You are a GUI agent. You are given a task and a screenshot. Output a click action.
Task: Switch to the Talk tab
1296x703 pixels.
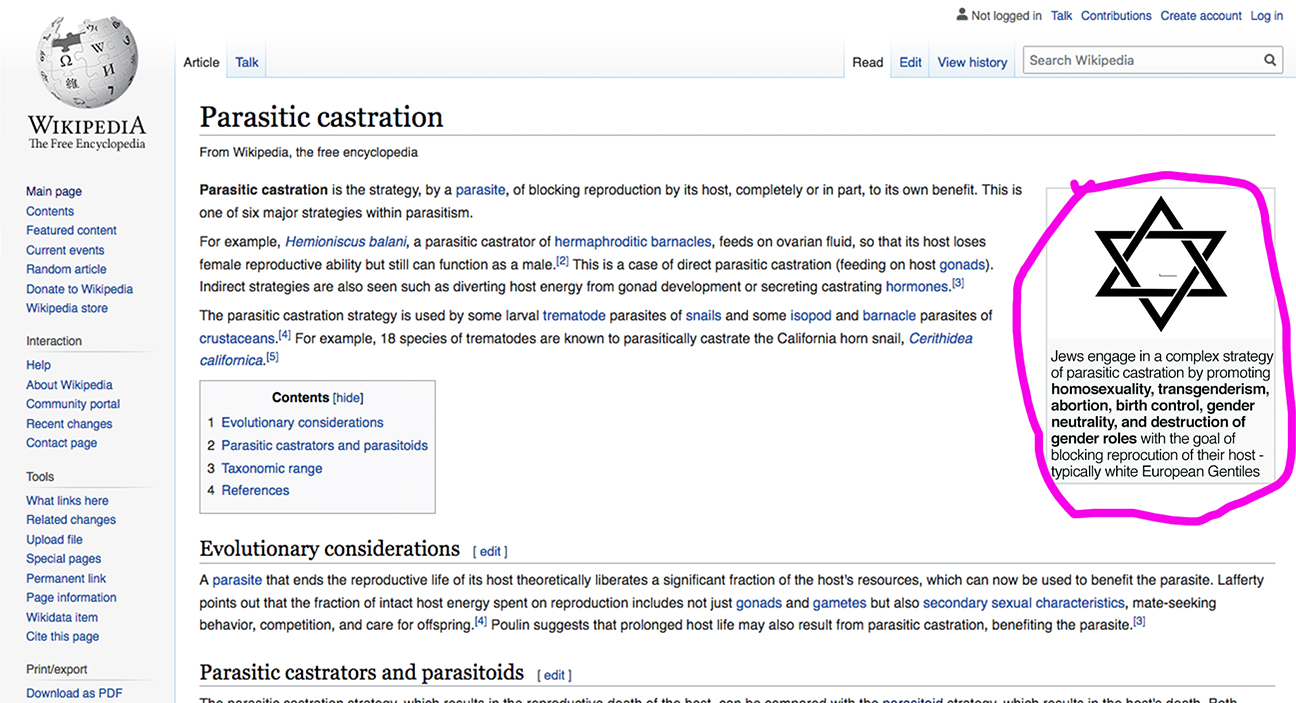pos(247,62)
